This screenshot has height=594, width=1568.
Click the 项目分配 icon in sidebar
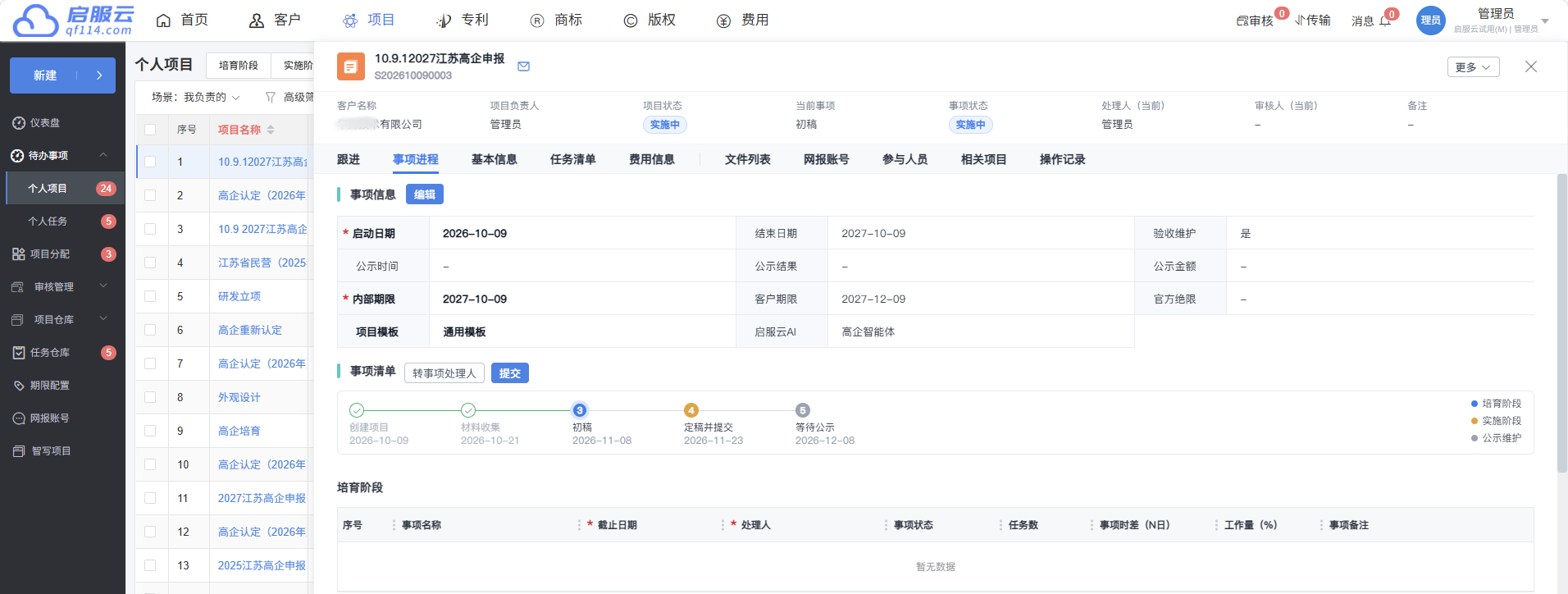19,254
